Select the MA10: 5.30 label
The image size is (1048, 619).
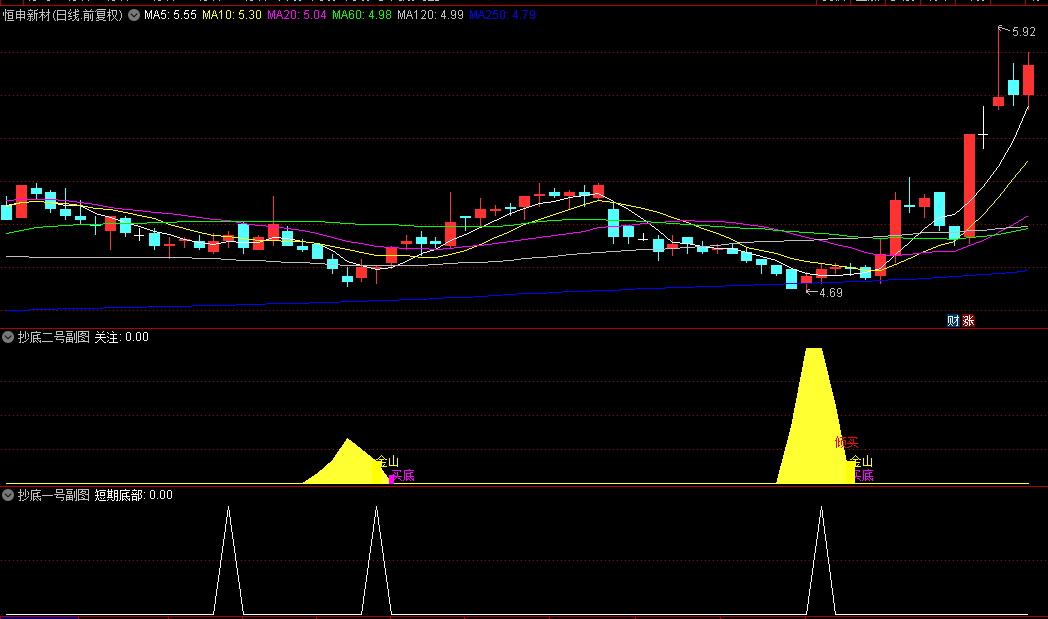coord(232,15)
